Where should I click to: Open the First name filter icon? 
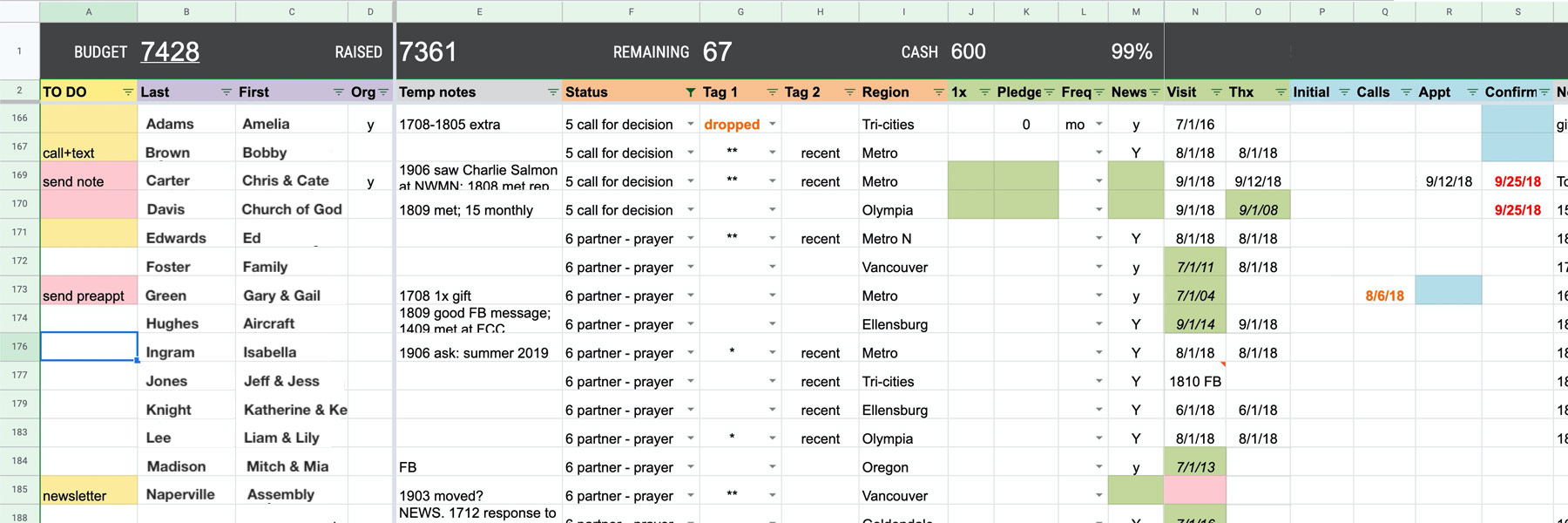(x=338, y=92)
